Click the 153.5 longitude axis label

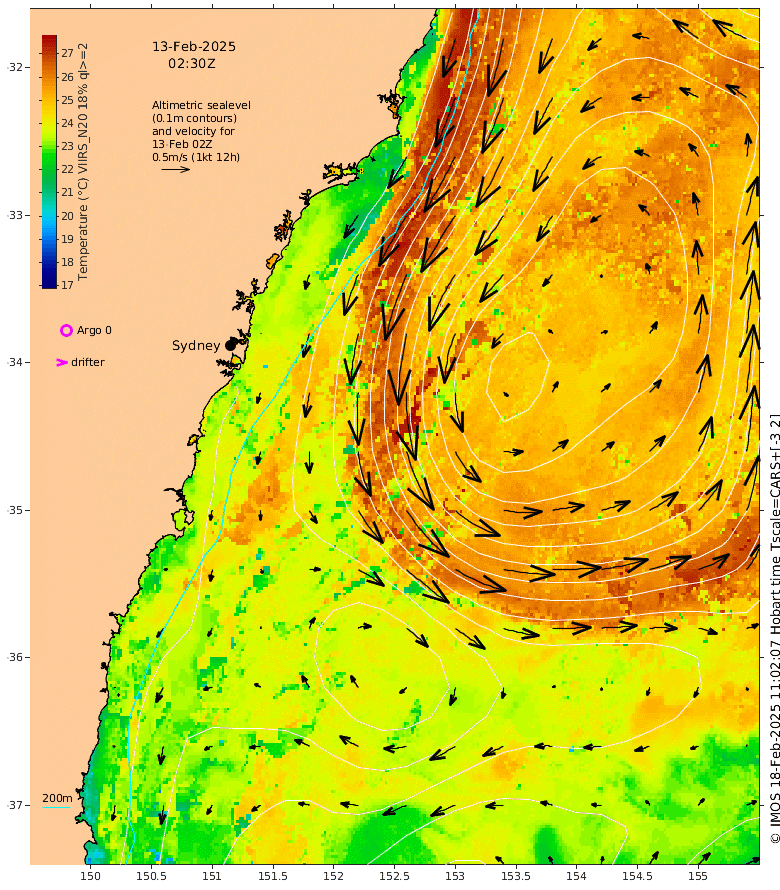coord(515,876)
